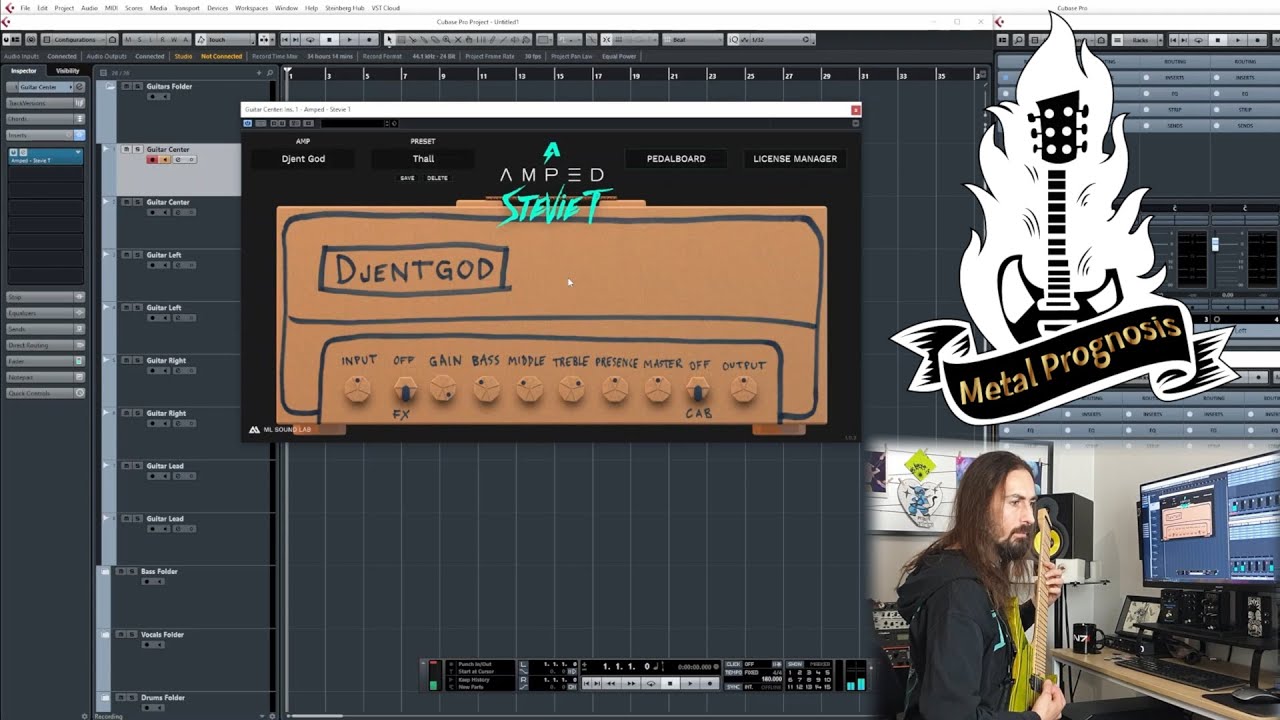Select the Object Selection arrow tool
Screen dimensions: 1280x720
pos(389,40)
